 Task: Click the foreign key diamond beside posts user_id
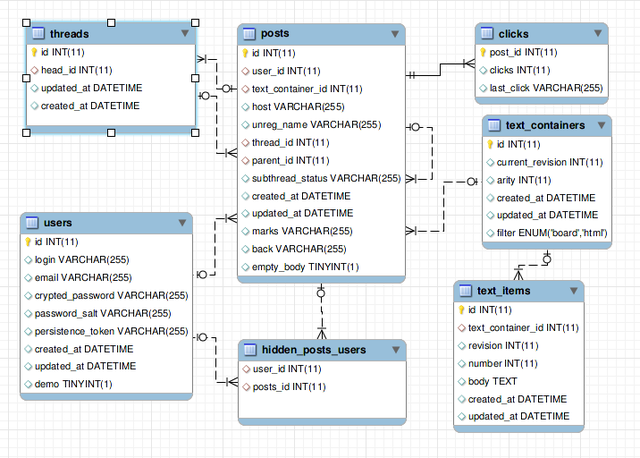(x=245, y=71)
